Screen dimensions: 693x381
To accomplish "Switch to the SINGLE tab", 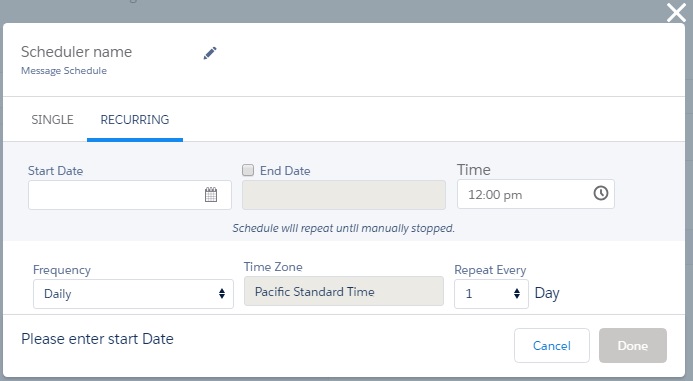I will point(52,120).
